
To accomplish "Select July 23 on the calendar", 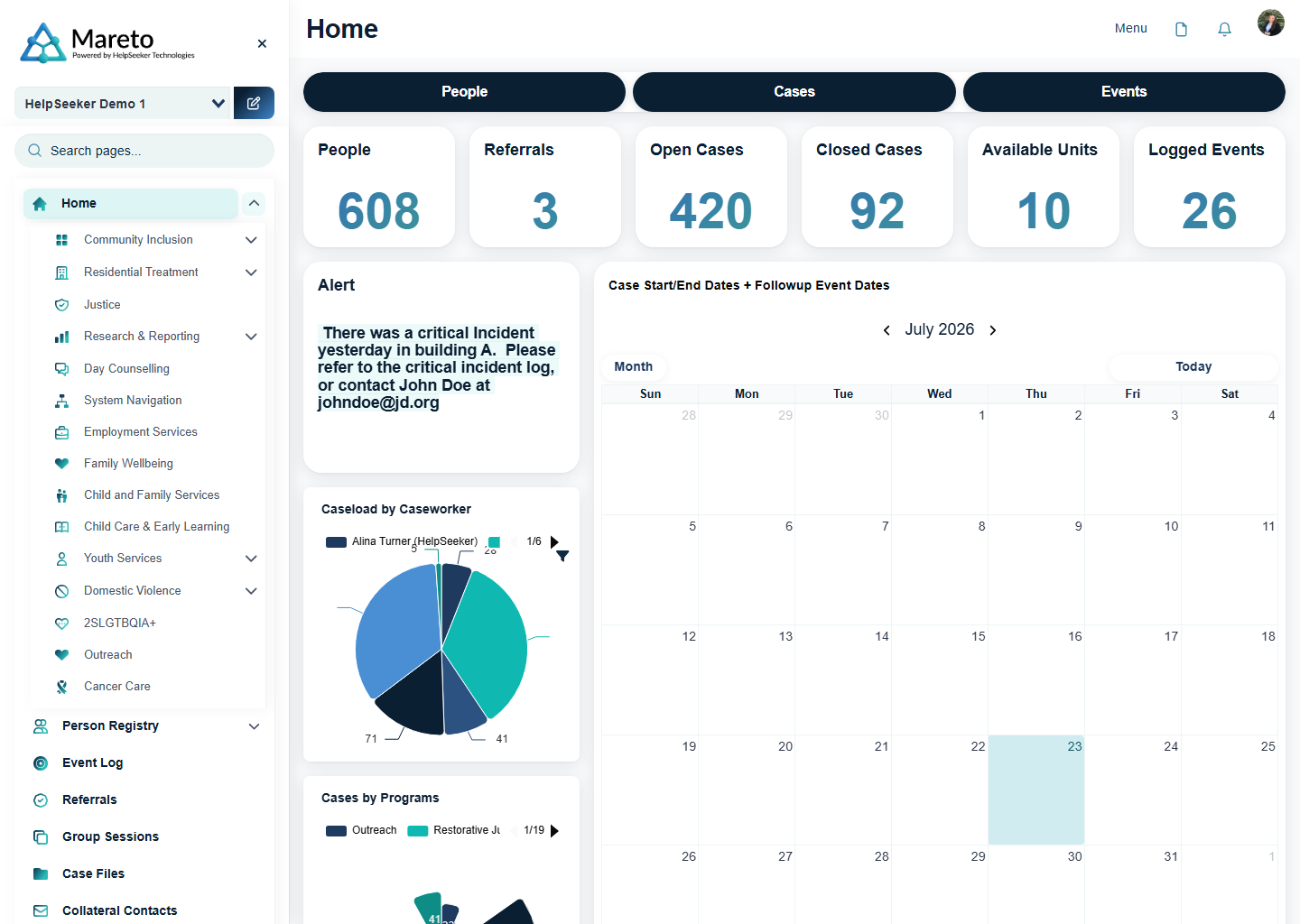I will click(1036, 790).
